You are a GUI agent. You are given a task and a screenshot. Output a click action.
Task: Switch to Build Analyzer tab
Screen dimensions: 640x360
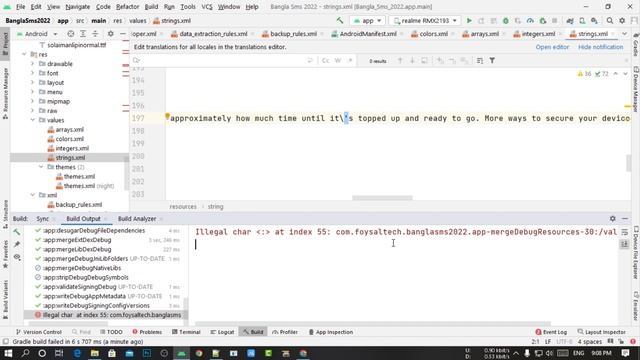pyautogui.click(x=137, y=219)
